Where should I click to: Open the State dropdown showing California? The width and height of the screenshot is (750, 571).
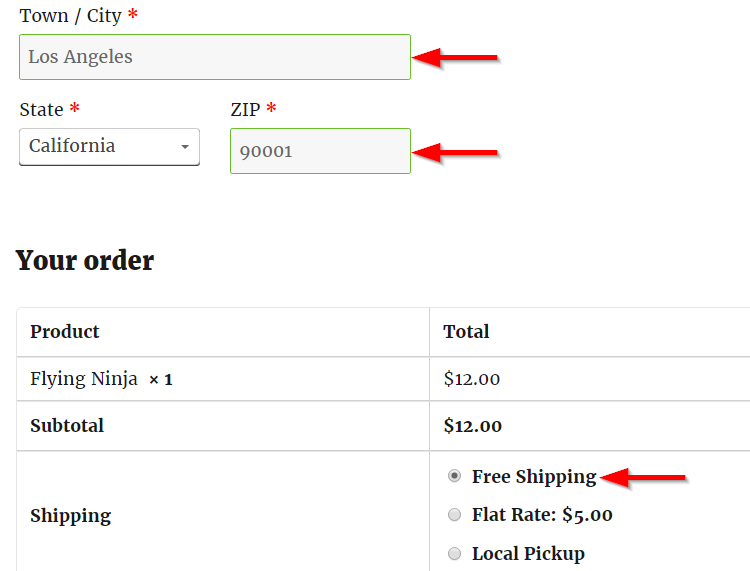click(109, 146)
